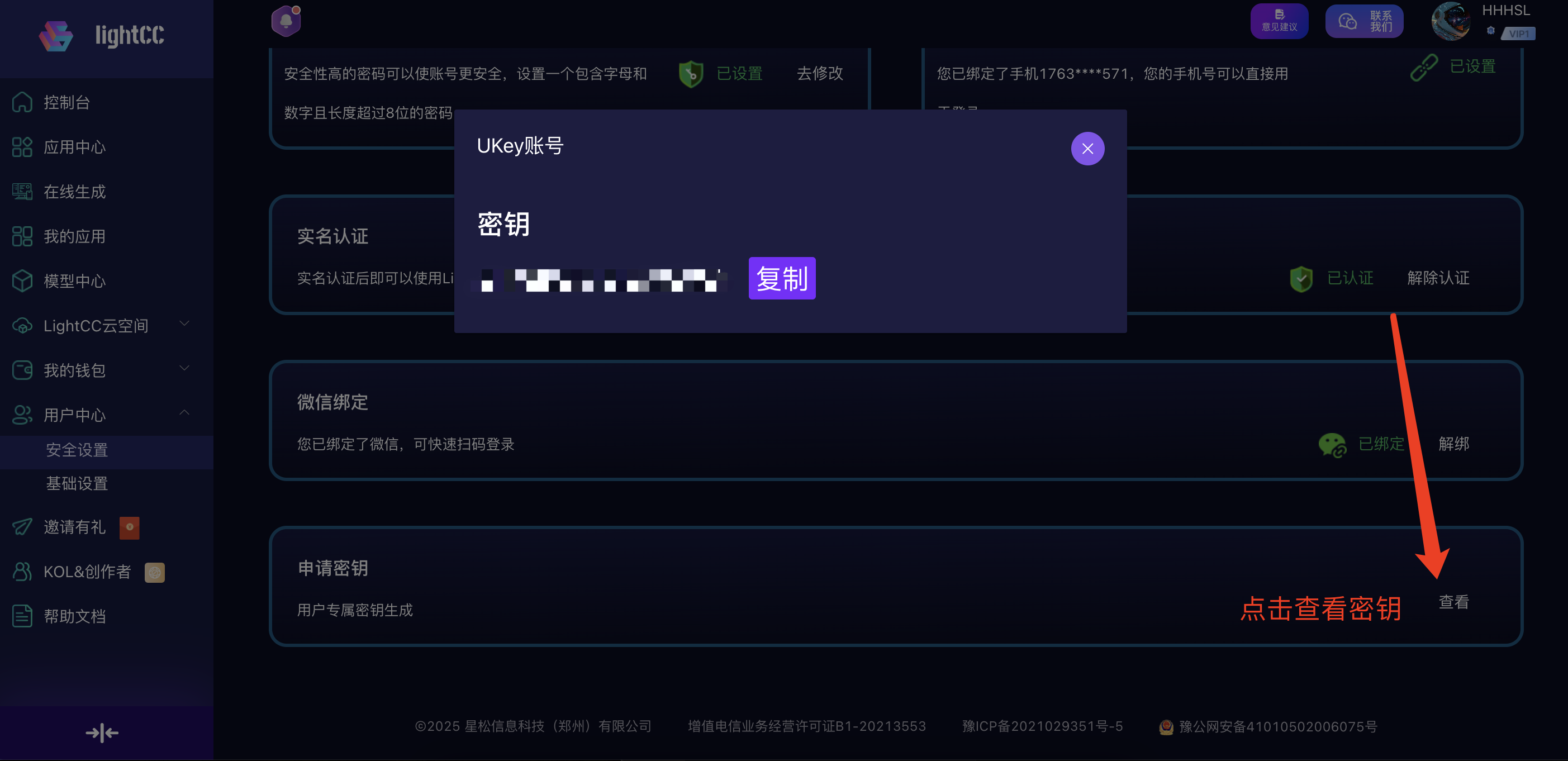Click 联系我们 contact button
The image size is (1568, 761).
coord(1364,21)
